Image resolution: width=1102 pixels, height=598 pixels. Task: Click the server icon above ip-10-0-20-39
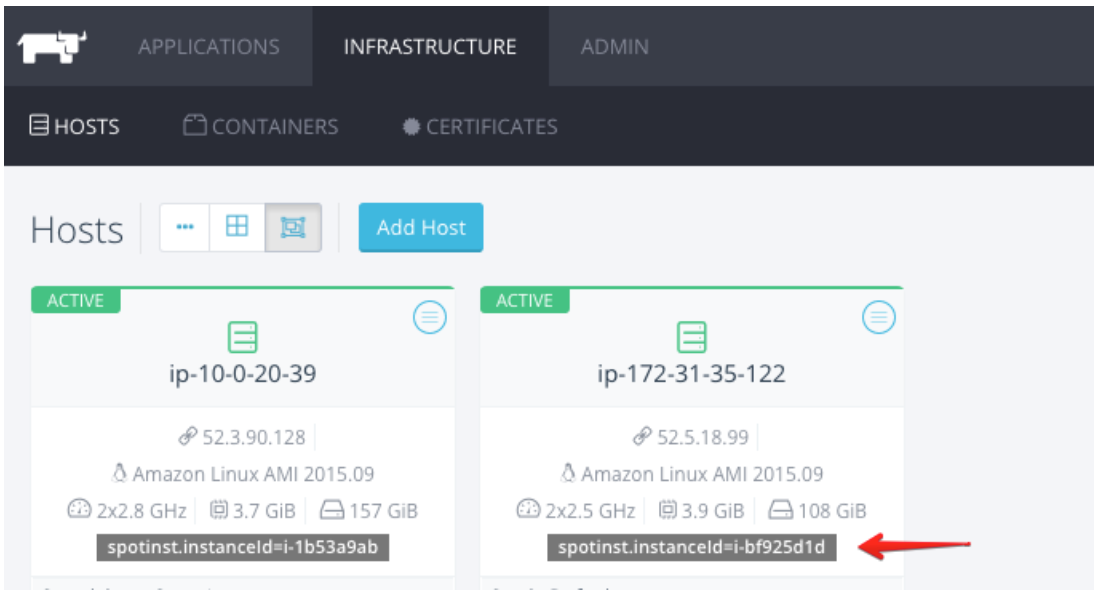(x=242, y=339)
